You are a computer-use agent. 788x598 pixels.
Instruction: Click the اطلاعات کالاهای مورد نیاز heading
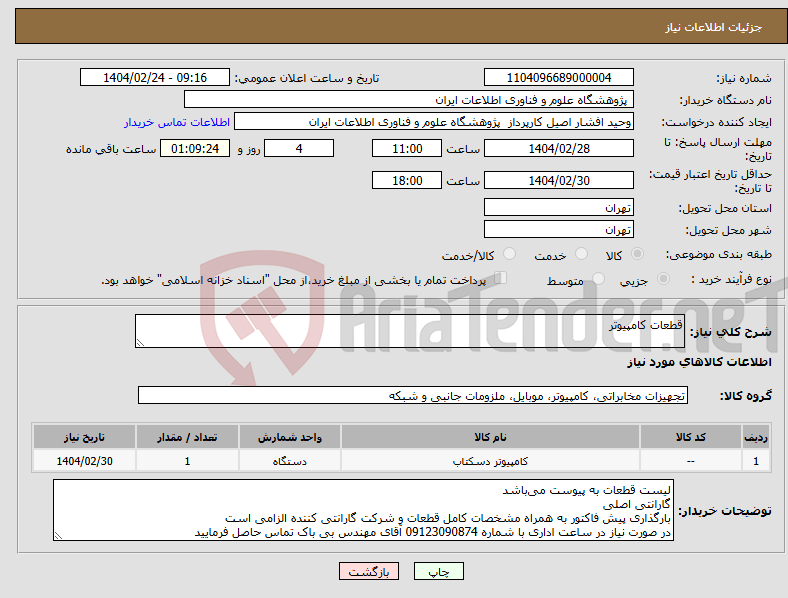click(699, 362)
